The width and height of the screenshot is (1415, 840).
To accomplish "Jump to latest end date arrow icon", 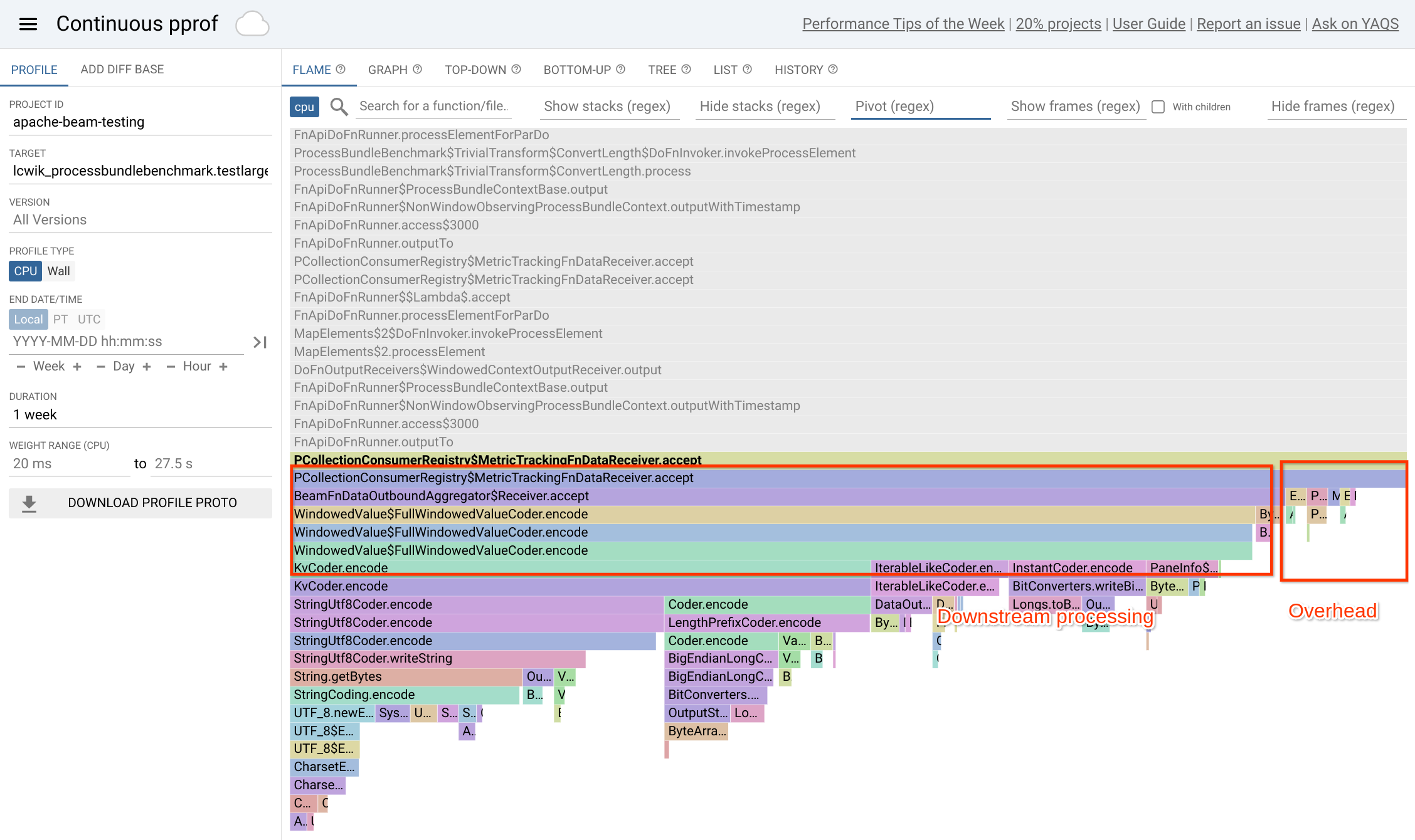I will (x=260, y=342).
